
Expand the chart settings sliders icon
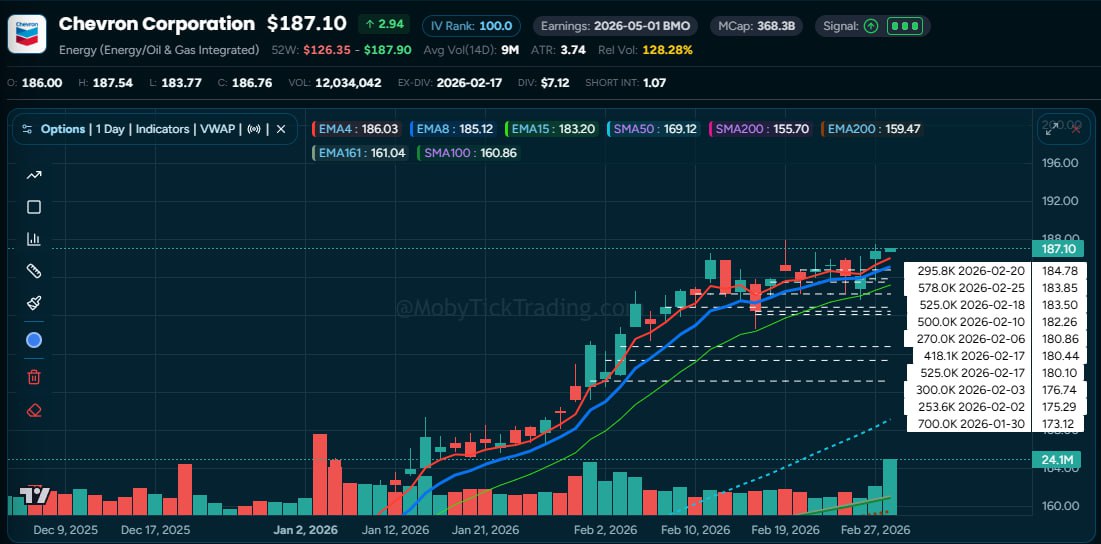(x=27, y=129)
